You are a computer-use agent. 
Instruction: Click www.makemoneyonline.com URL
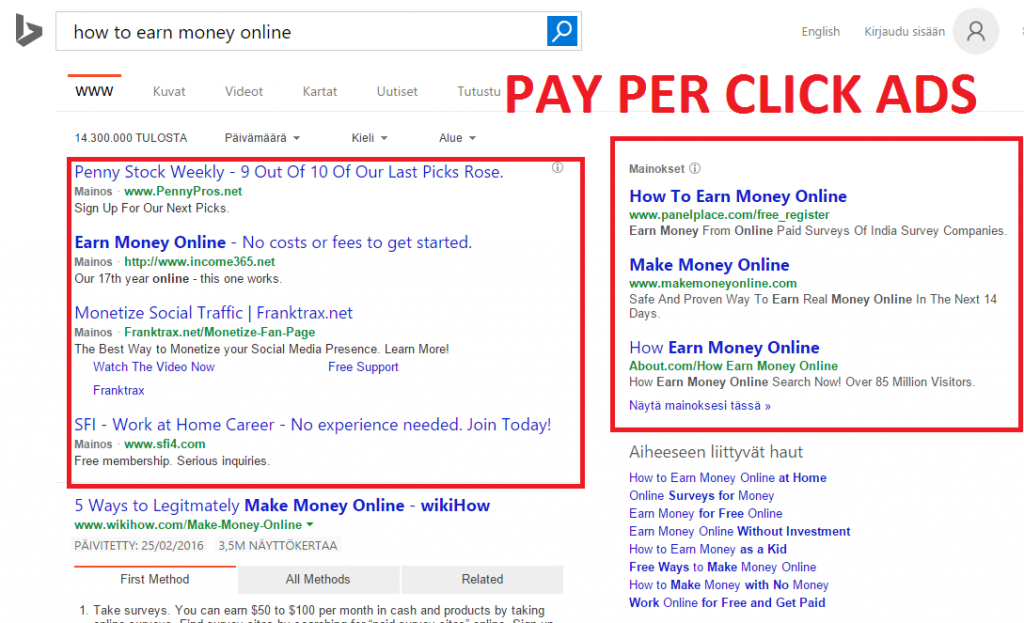tap(713, 283)
